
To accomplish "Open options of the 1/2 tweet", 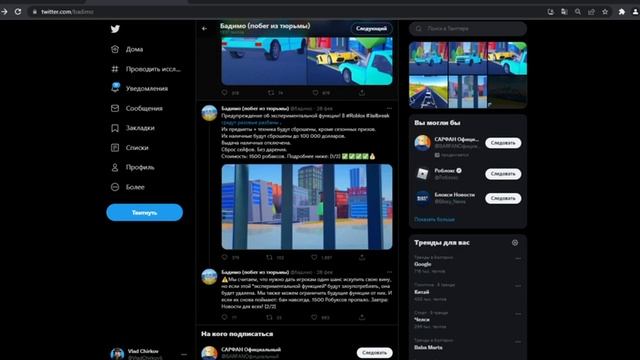I will click(x=389, y=109).
